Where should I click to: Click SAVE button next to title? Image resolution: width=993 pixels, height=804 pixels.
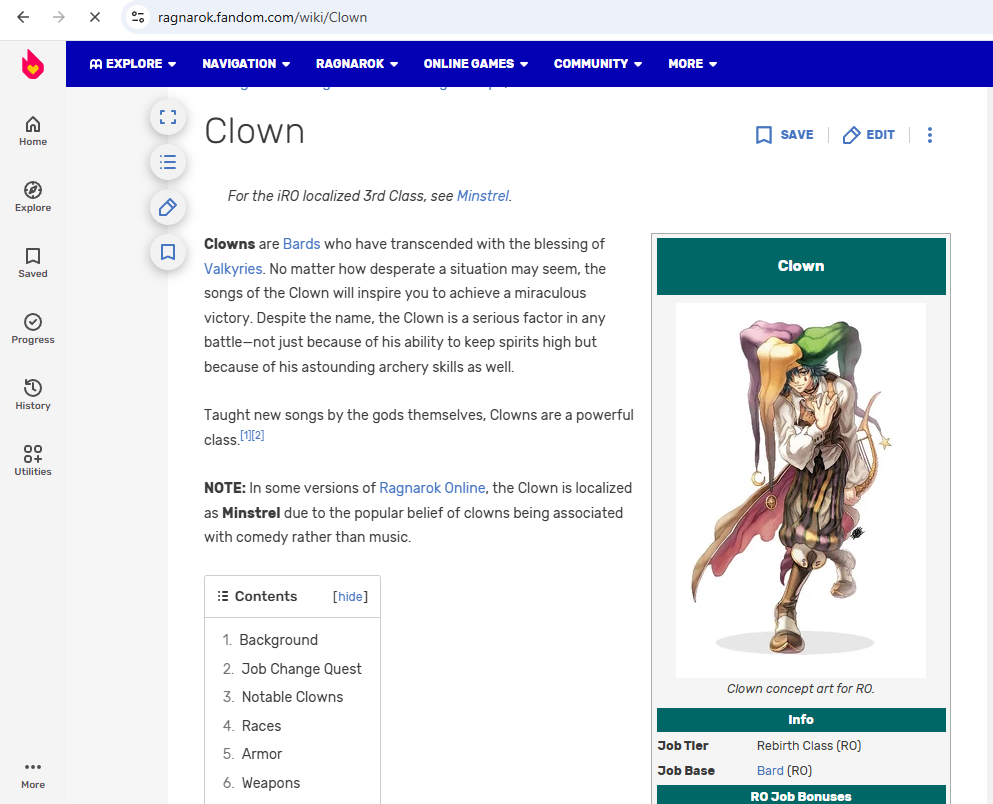click(785, 135)
